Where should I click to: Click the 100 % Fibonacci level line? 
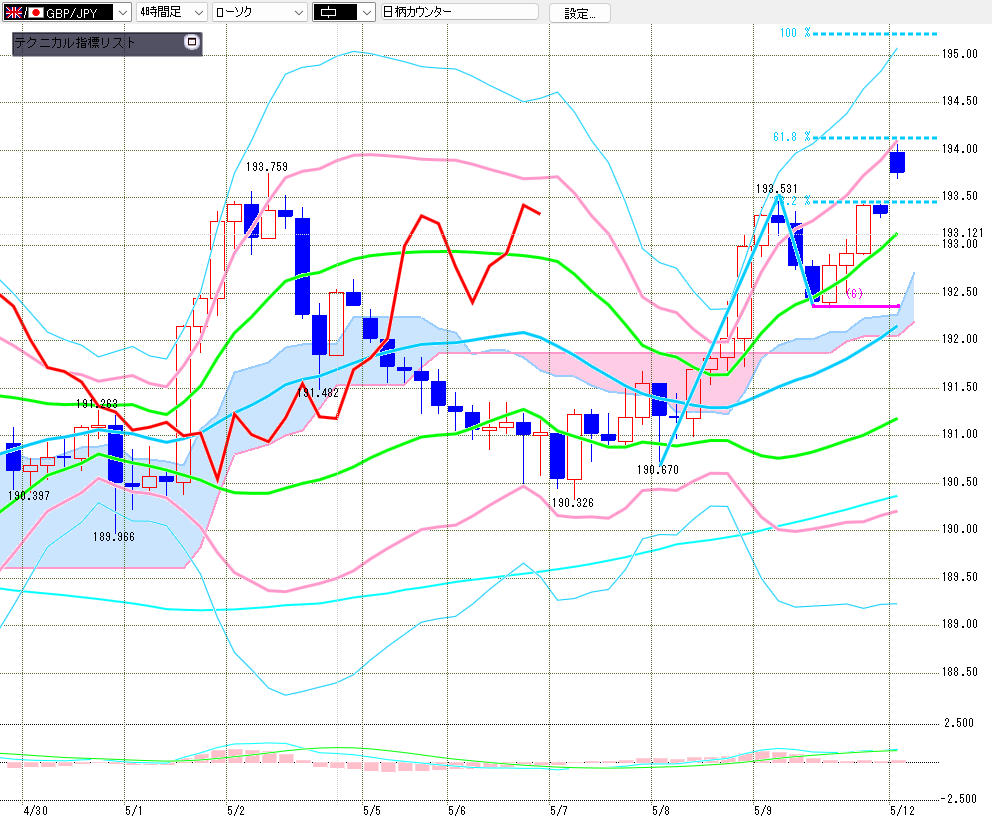point(875,34)
